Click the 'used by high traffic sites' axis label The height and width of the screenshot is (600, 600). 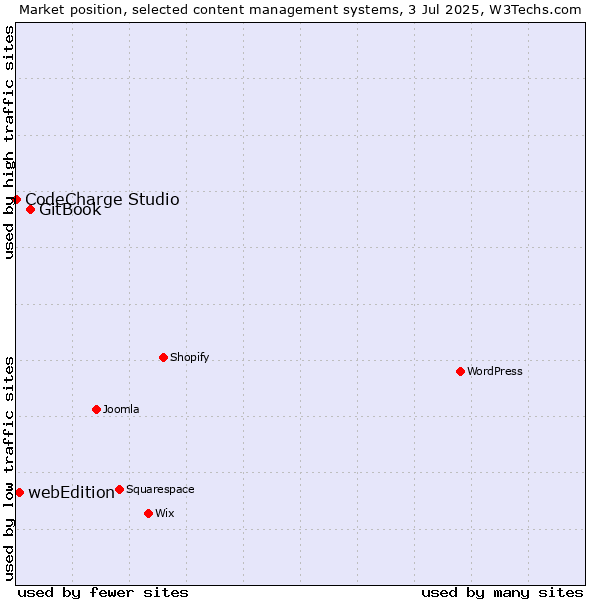8,142
